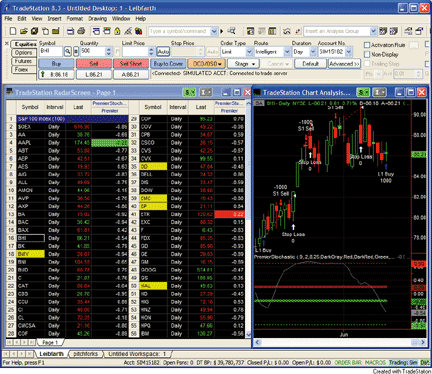432x374 pixels.
Task: Open the OCO/OSO dropdown button
Action: click(206, 64)
